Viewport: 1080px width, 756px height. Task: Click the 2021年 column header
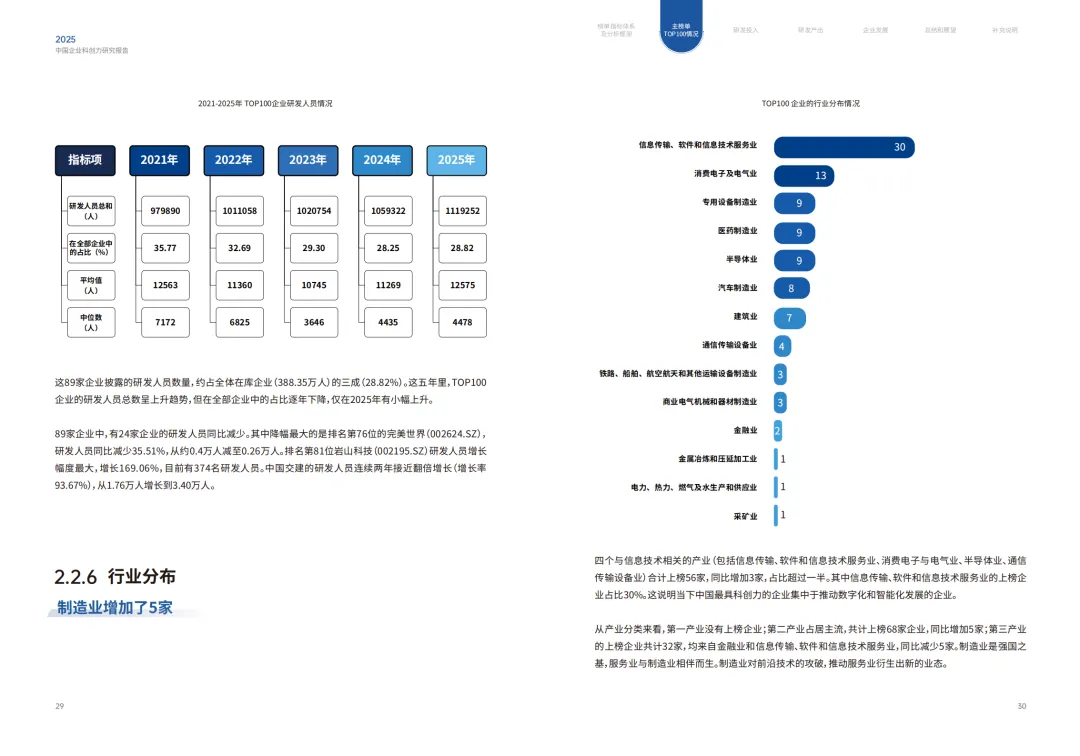pos(159,160)
